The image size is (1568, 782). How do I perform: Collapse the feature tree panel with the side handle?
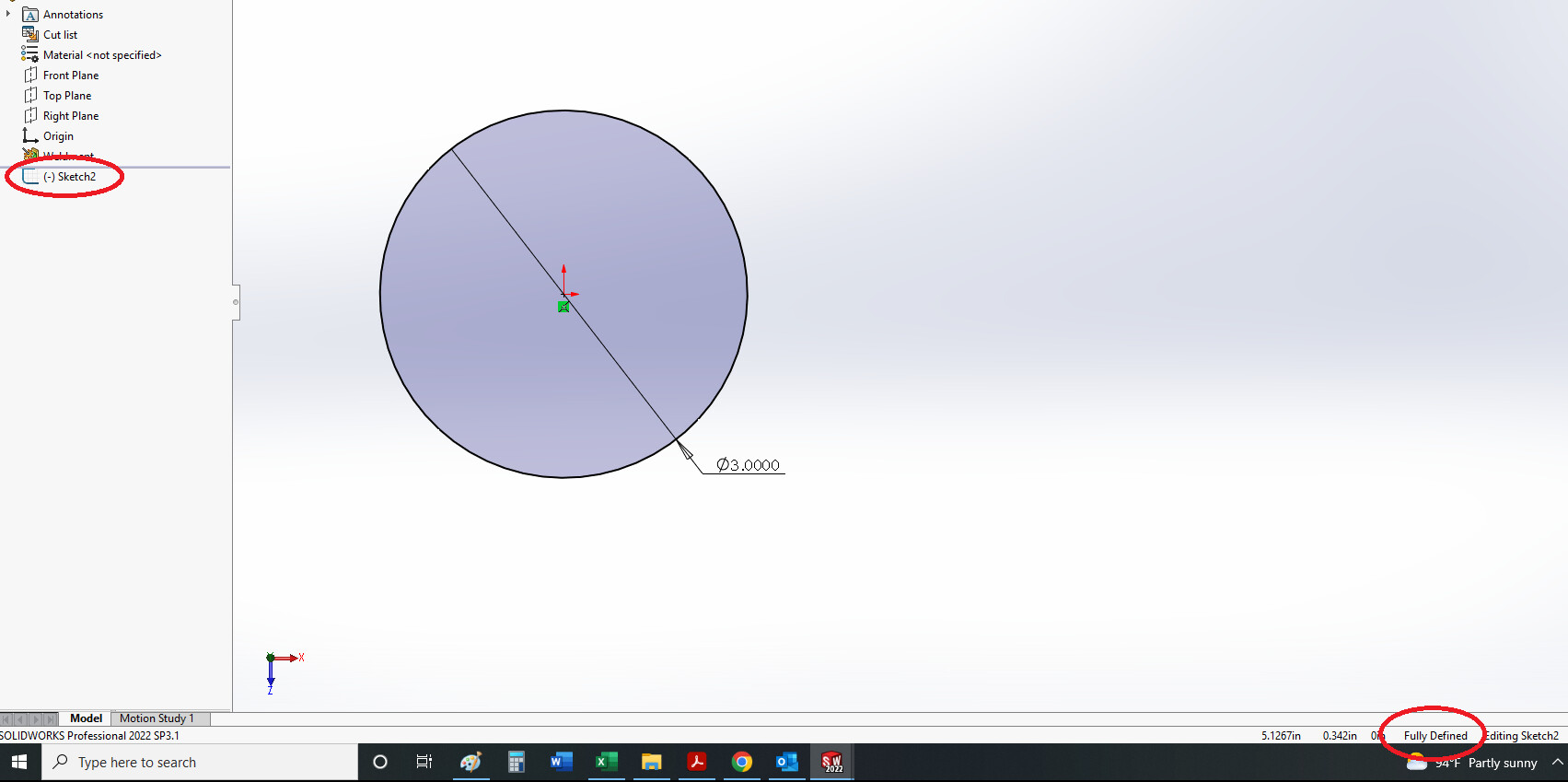click(x=236, y=302)
